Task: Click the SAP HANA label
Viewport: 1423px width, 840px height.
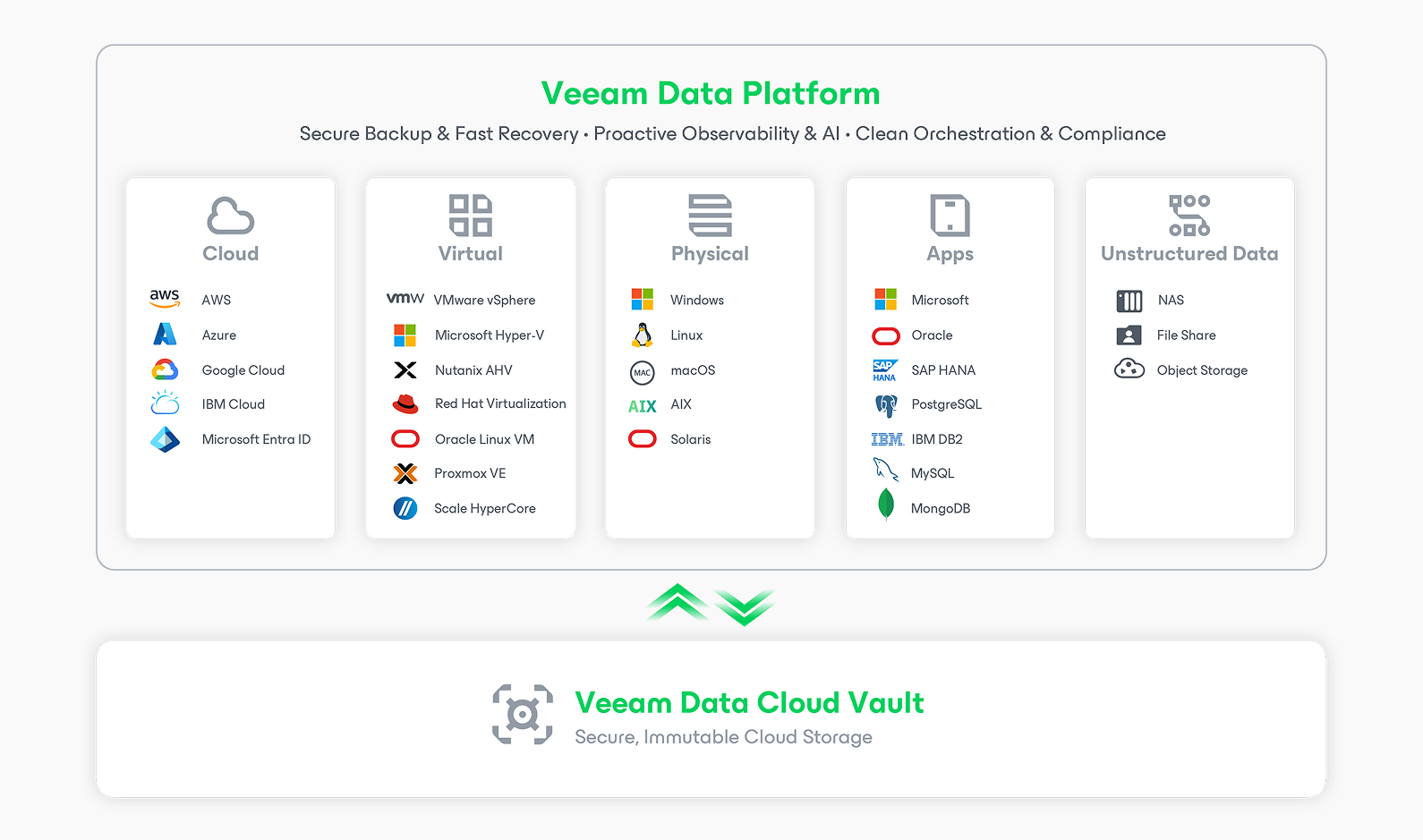Action: pos(943,370)
